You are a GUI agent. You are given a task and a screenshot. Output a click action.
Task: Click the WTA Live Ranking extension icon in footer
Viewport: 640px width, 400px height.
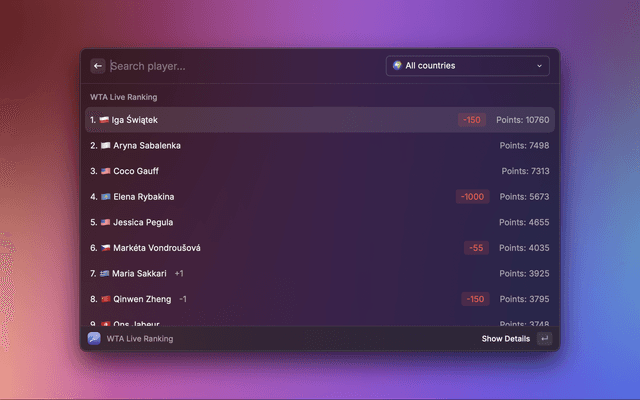pos(94,339)
